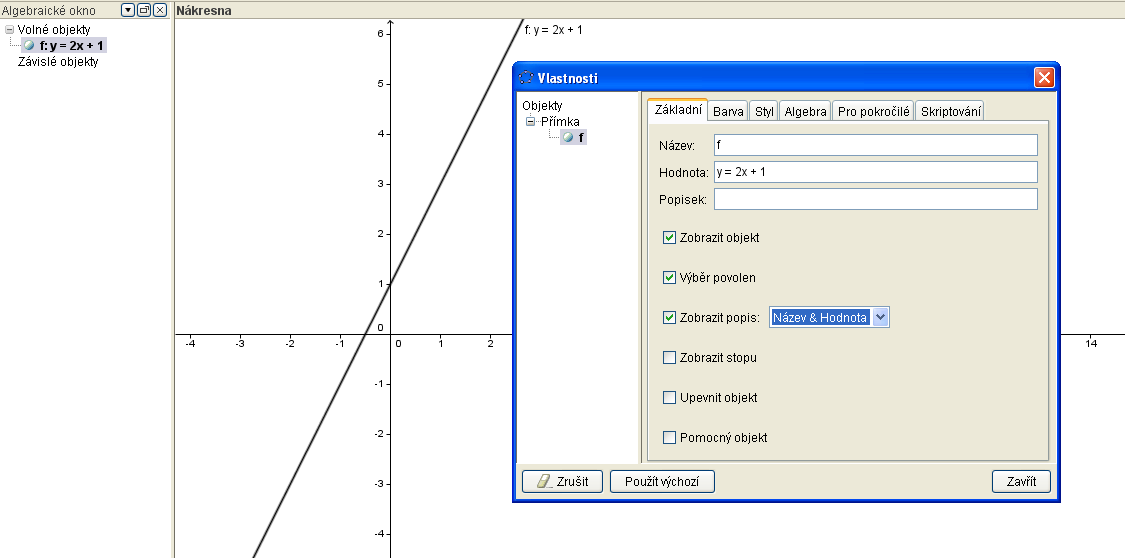1125x558 pixels.
Task: Enable Upevnit objekt checkbox
Action: tap(669, 397)
